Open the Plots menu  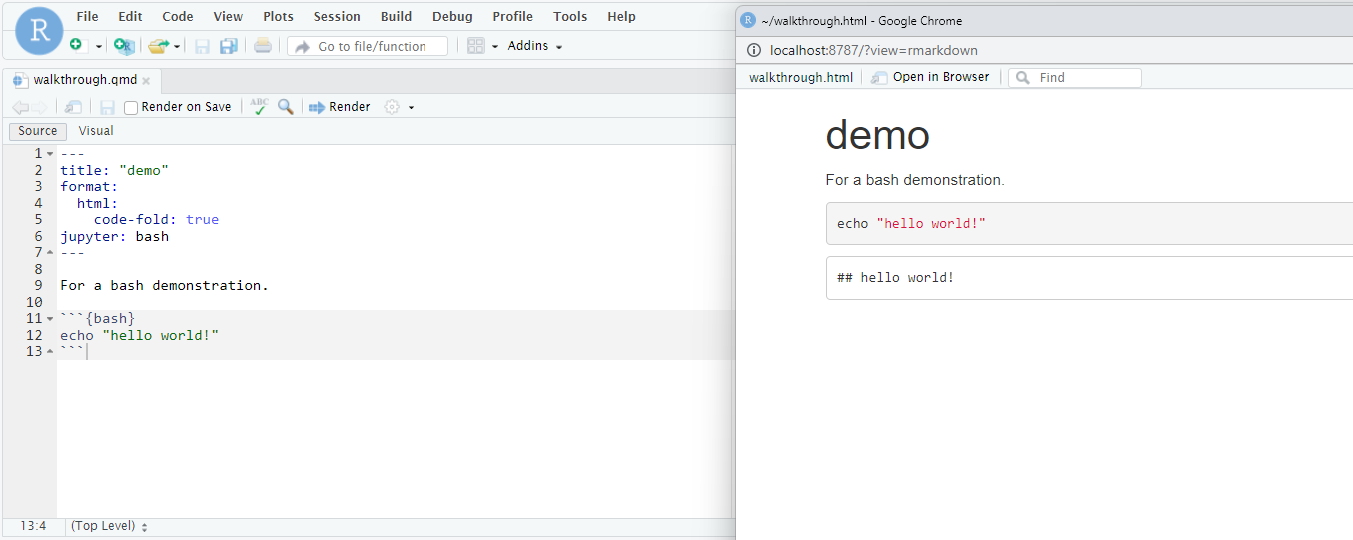point(278,16)
